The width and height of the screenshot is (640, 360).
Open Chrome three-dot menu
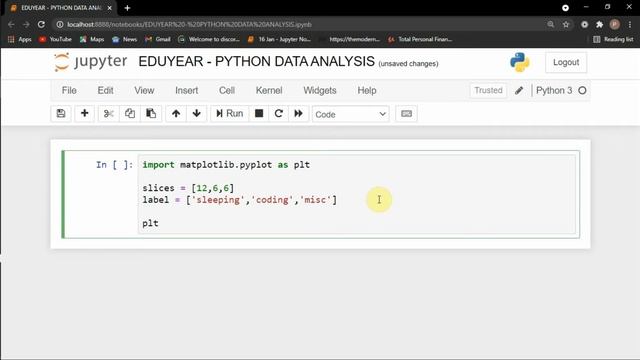[x=630, y=24]
